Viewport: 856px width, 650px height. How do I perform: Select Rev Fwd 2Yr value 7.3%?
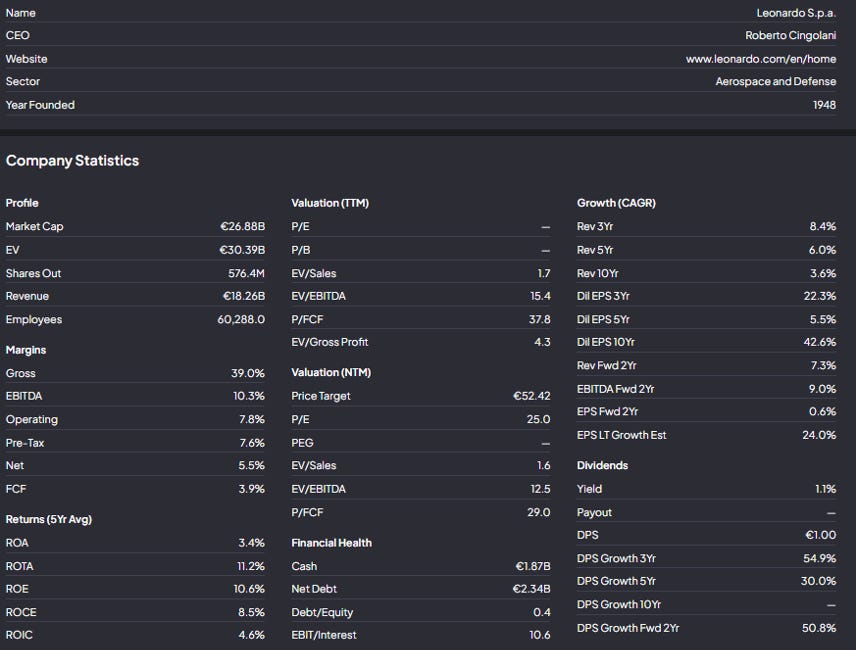[x=823, y=366]
